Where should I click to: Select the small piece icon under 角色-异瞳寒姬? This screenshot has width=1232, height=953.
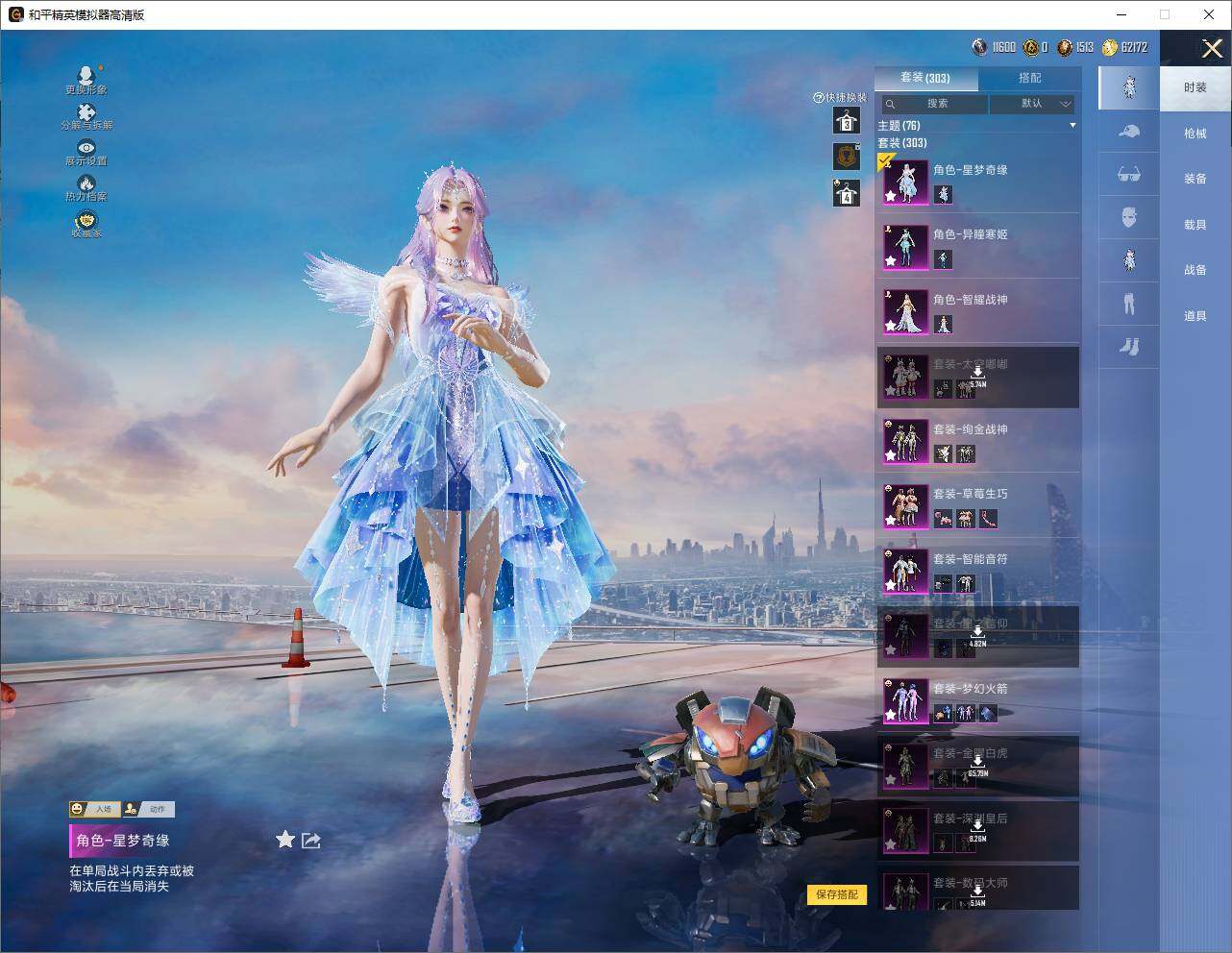click(x=943, y=258)
